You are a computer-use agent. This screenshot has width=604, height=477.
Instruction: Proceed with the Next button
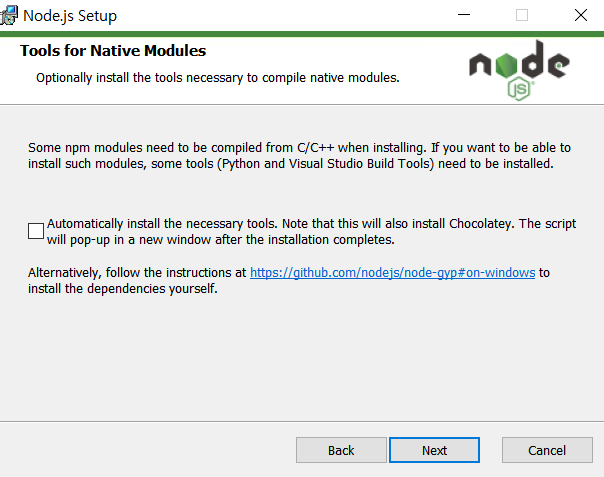click(434, 450)
